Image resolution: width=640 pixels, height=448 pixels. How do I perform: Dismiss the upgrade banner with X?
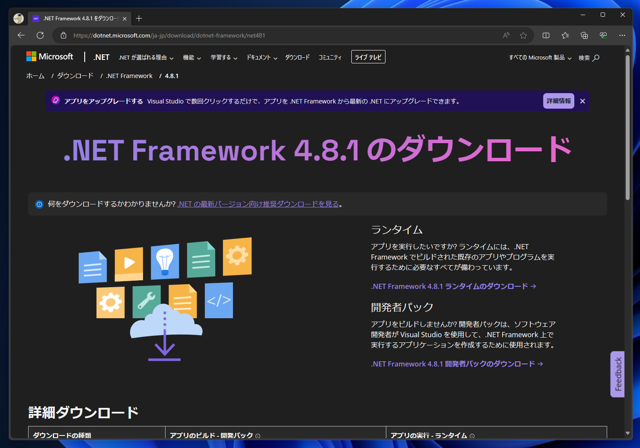coord(582,101)
